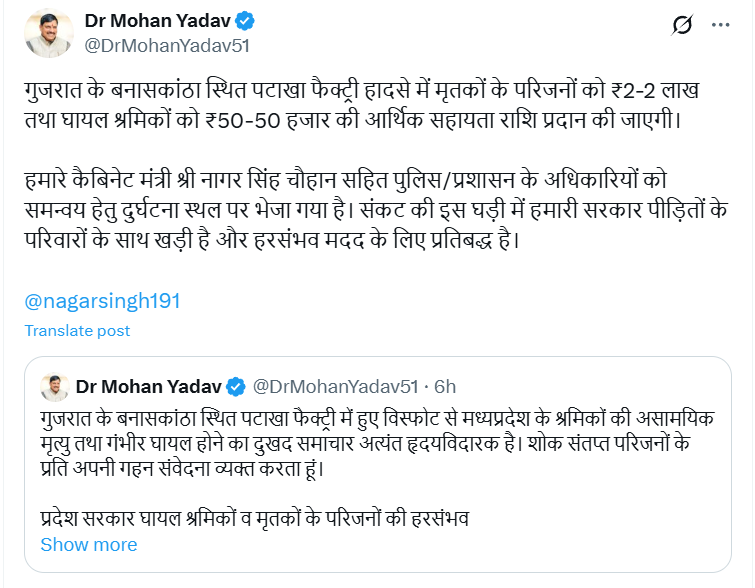Click quoted post line starting with प्रदेश सरकार

point(255,519)
